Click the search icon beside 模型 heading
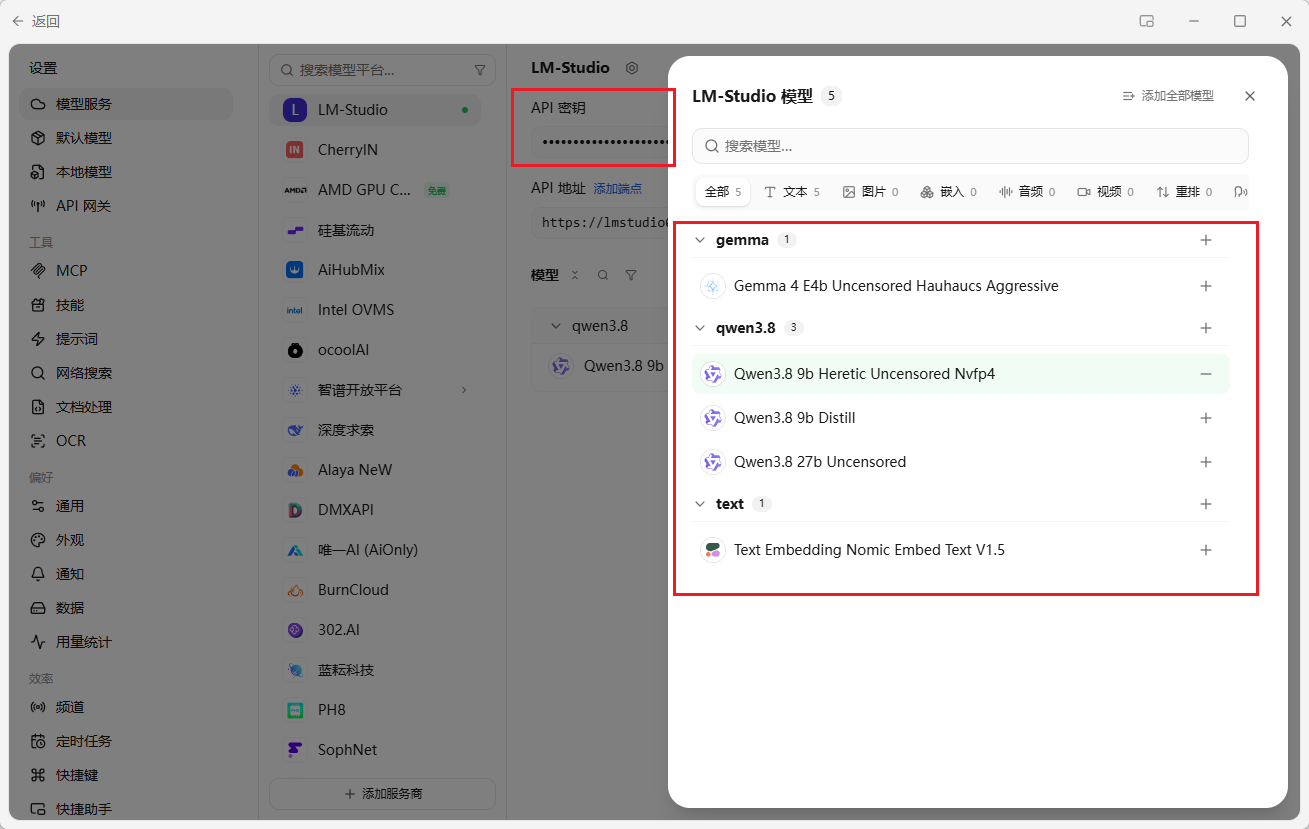The image size is (1309, 829). pos(603,275)
